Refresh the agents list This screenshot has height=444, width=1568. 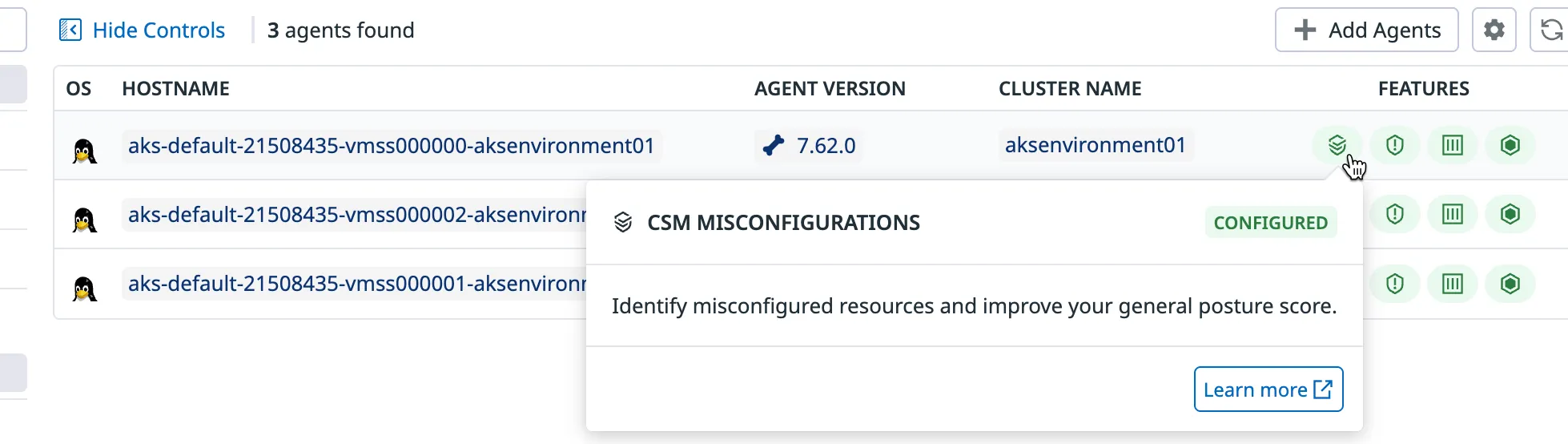tap(1551, 30)
